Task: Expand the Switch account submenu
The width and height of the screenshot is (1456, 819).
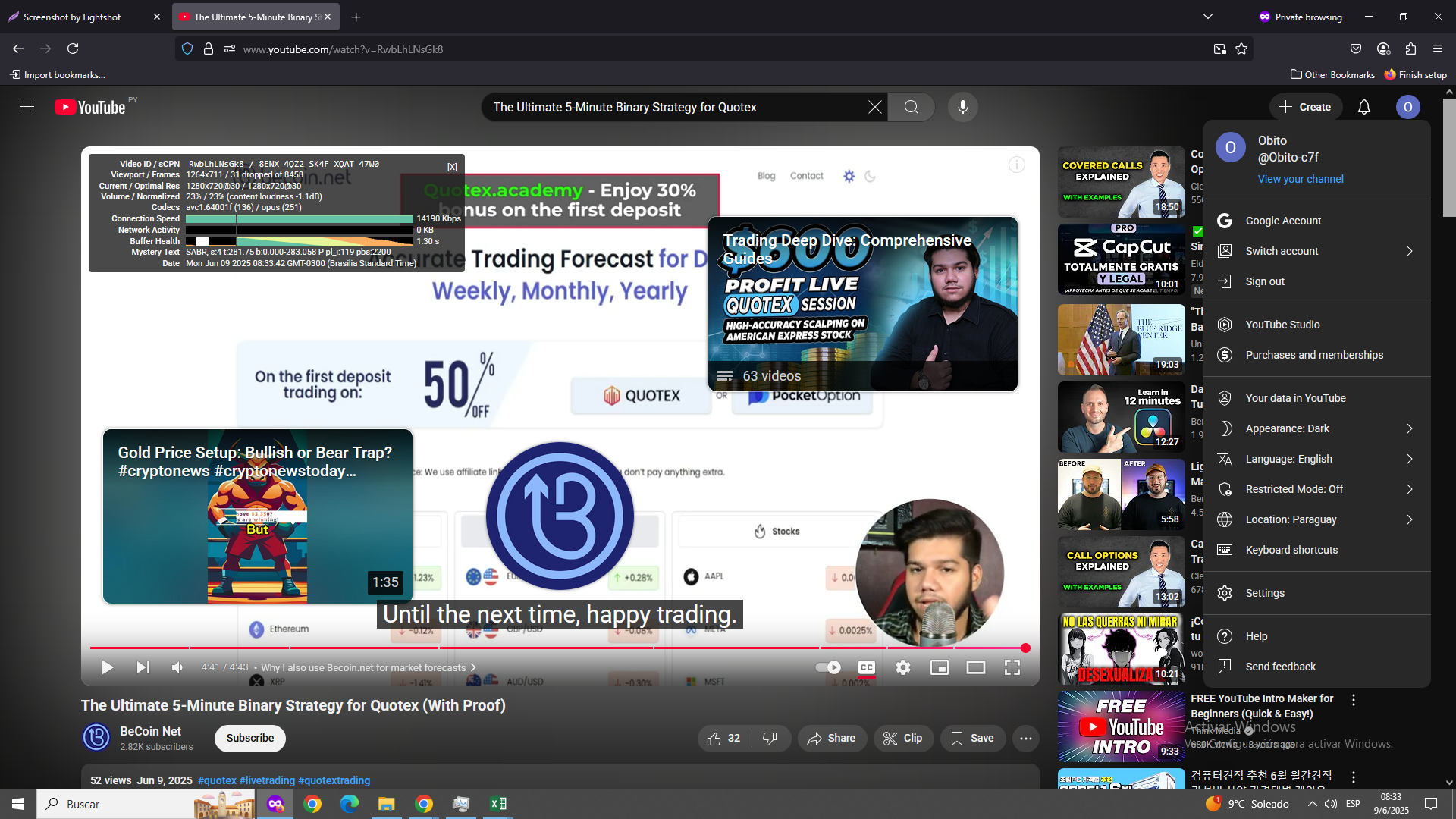Action: [x=1316, y=251]
